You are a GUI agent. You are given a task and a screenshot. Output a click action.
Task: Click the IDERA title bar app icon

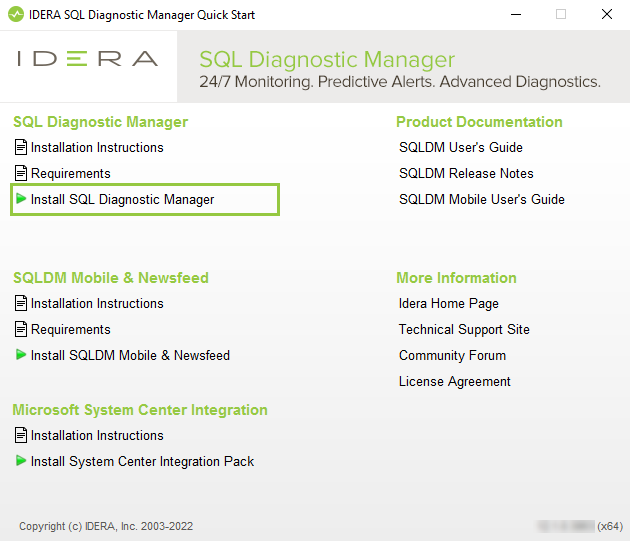[x=14, y=15]
